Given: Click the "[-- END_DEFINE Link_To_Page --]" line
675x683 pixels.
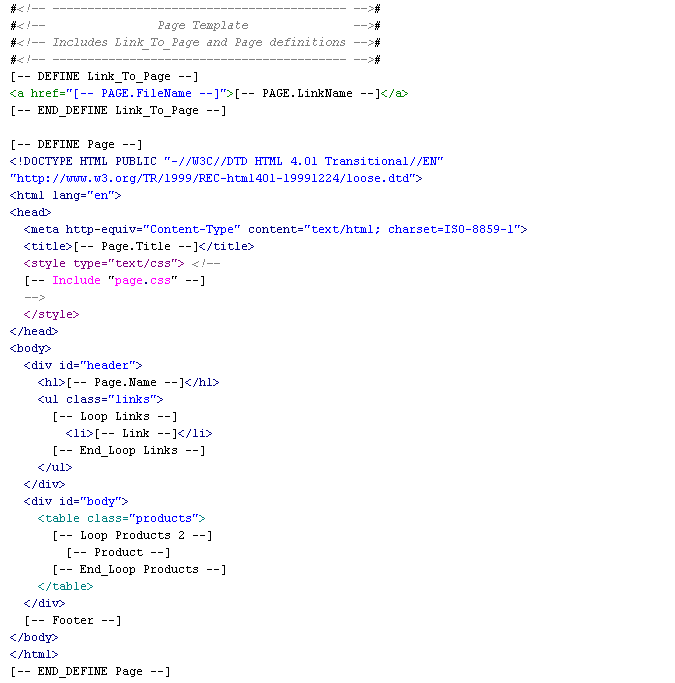Looking at the screenshot, I should (x=118, y=110).
